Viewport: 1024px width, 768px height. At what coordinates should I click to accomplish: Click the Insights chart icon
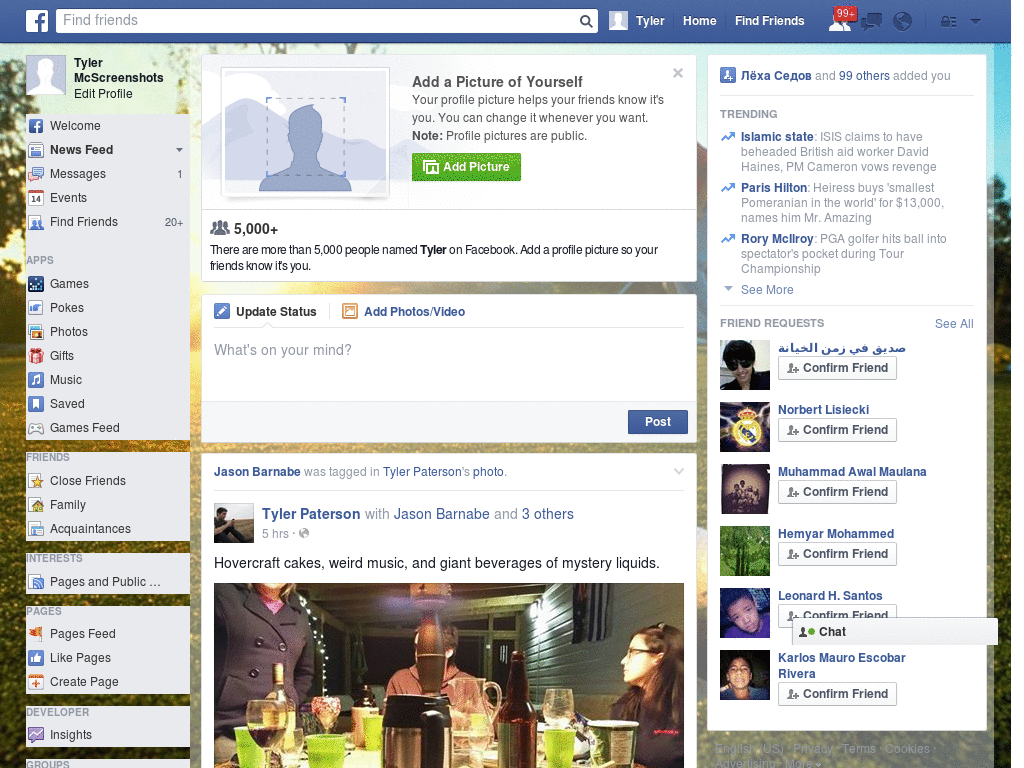[x=36, y=735]
